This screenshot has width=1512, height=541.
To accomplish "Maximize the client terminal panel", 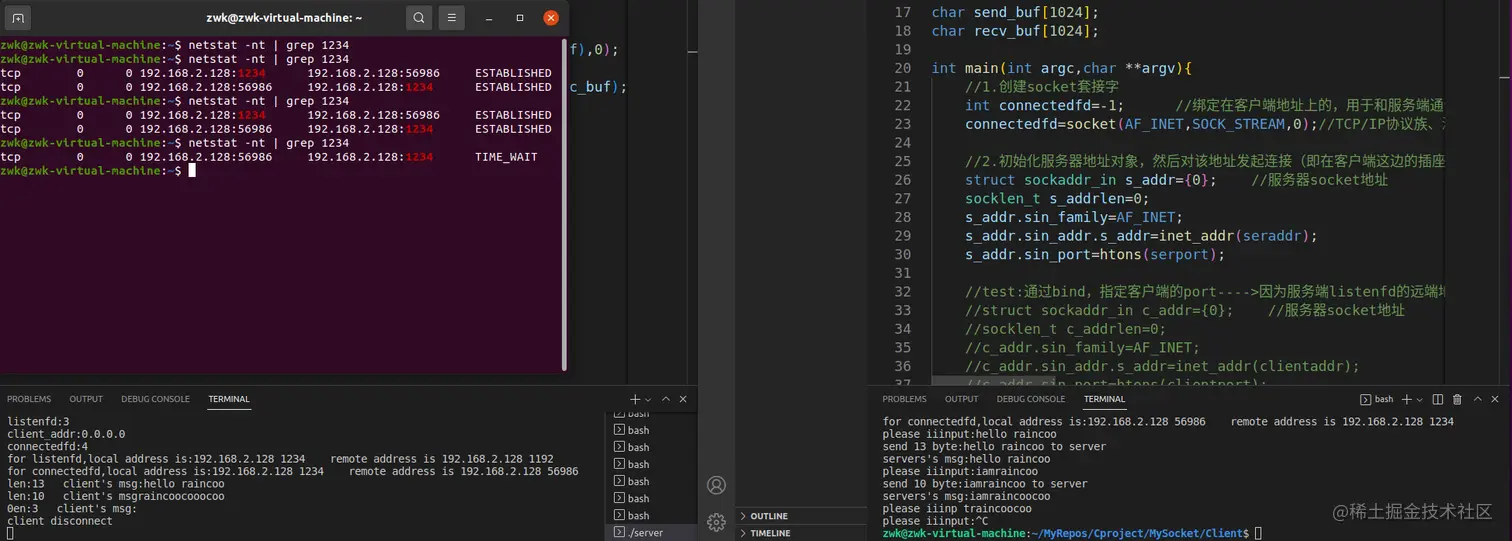I will click(1479, 399).
